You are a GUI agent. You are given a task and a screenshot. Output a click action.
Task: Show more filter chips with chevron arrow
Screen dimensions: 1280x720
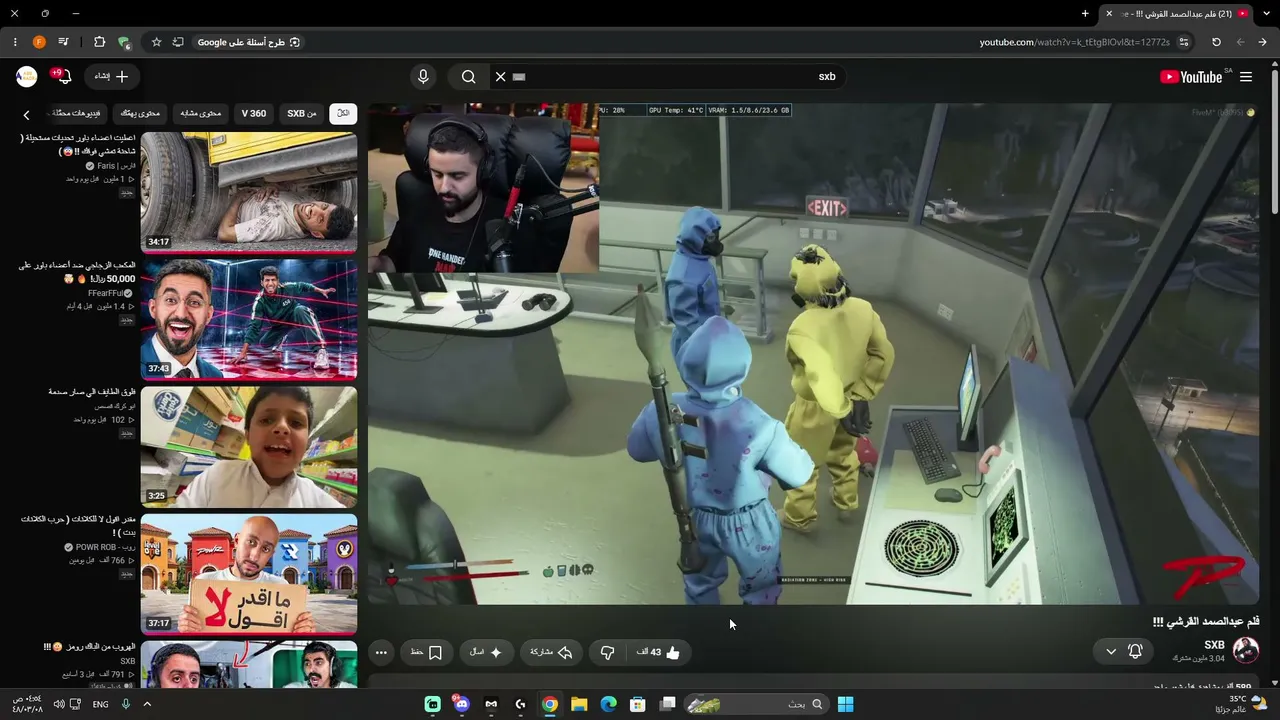click(27, 115)
